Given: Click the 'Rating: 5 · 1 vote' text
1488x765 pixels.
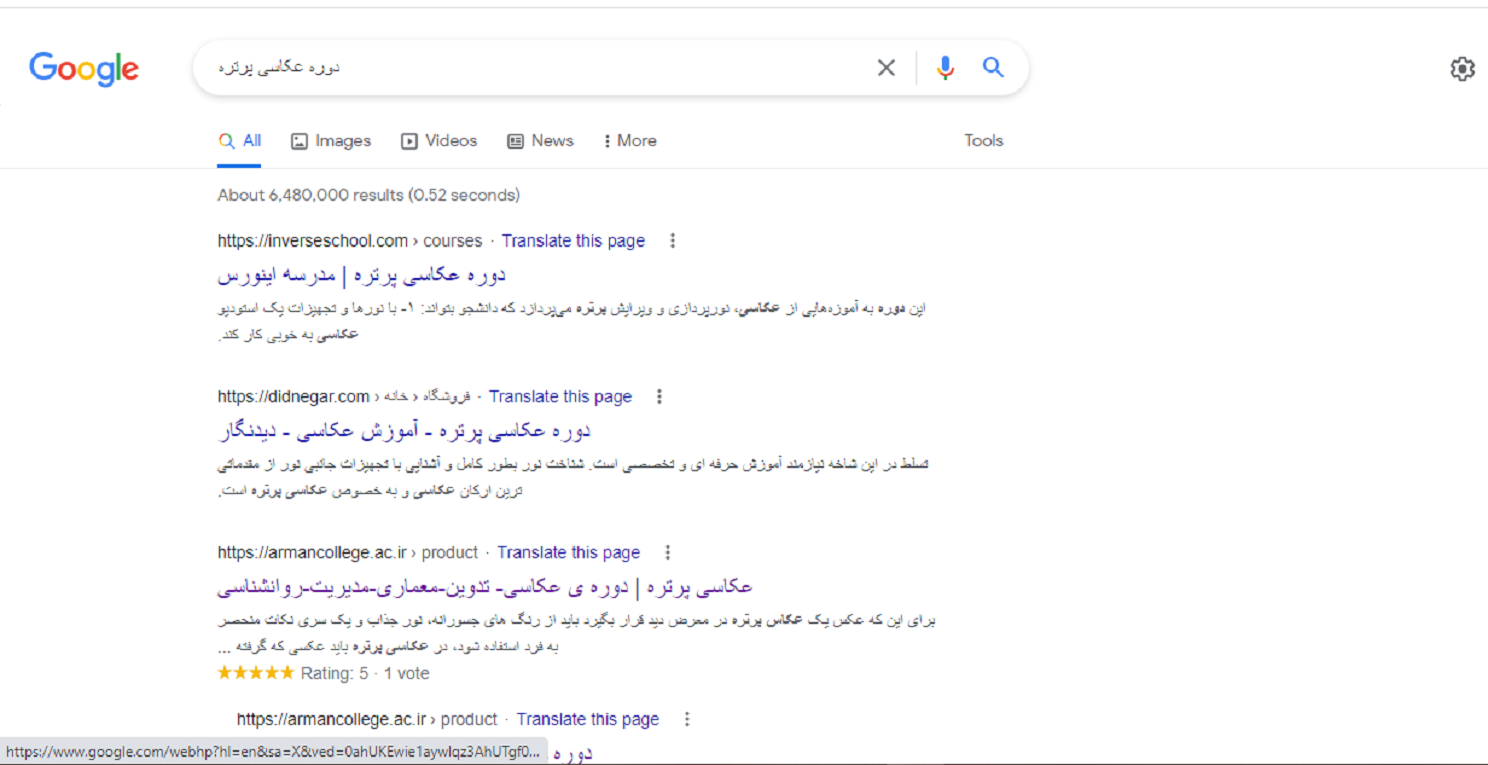Looking at the screenshot, I should click(365, 674).
